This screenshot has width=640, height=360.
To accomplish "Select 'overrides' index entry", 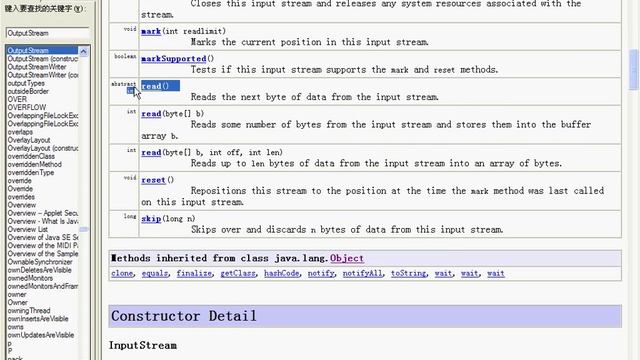I will click(21, 197).
